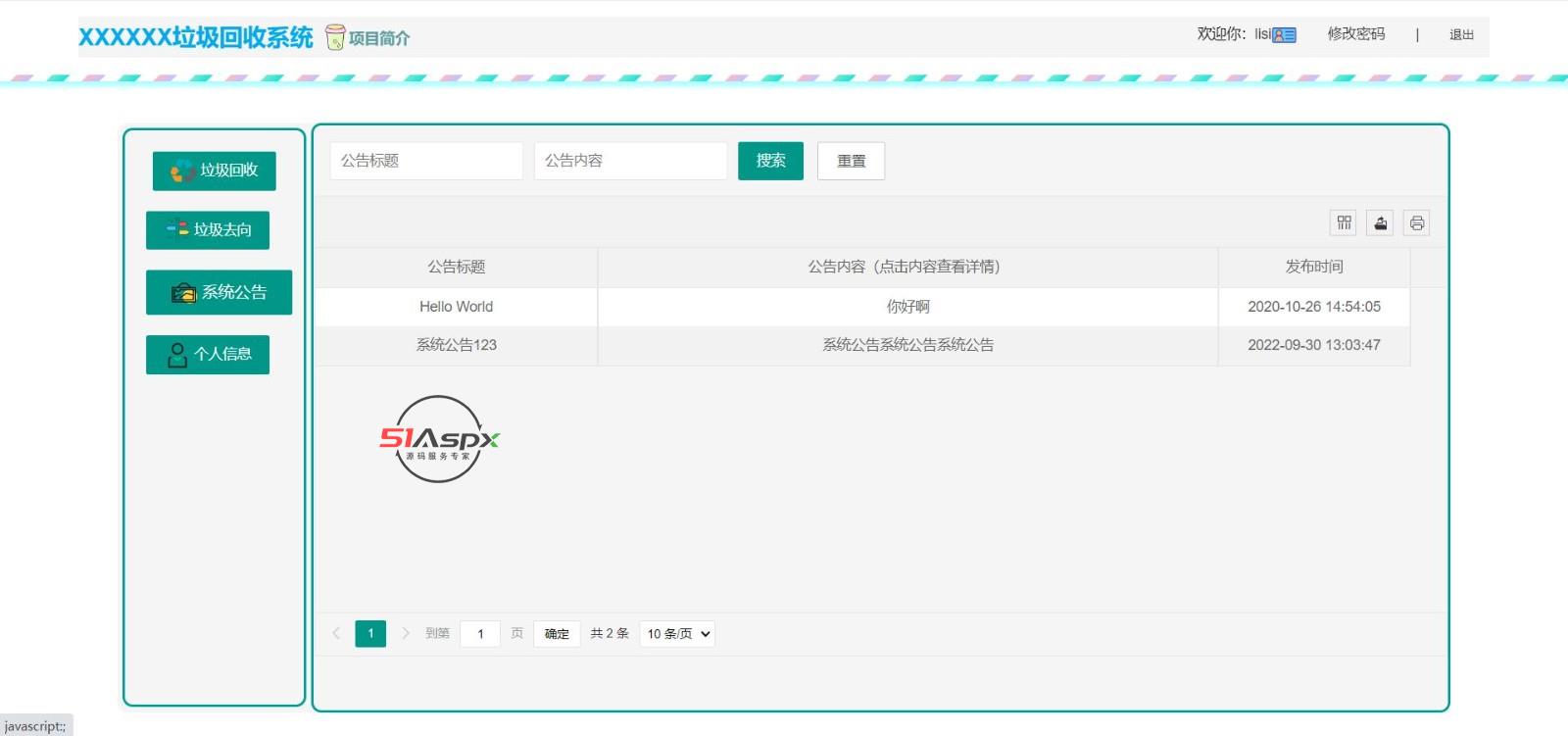
Task: Go to next page arrow in pagination
Action: click(405, 633)
